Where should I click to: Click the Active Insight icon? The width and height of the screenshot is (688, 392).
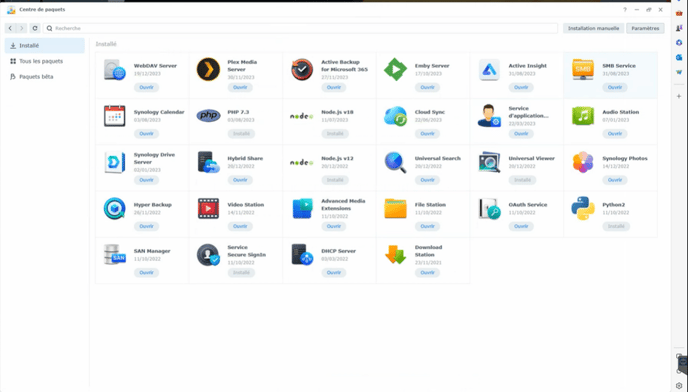489,69
